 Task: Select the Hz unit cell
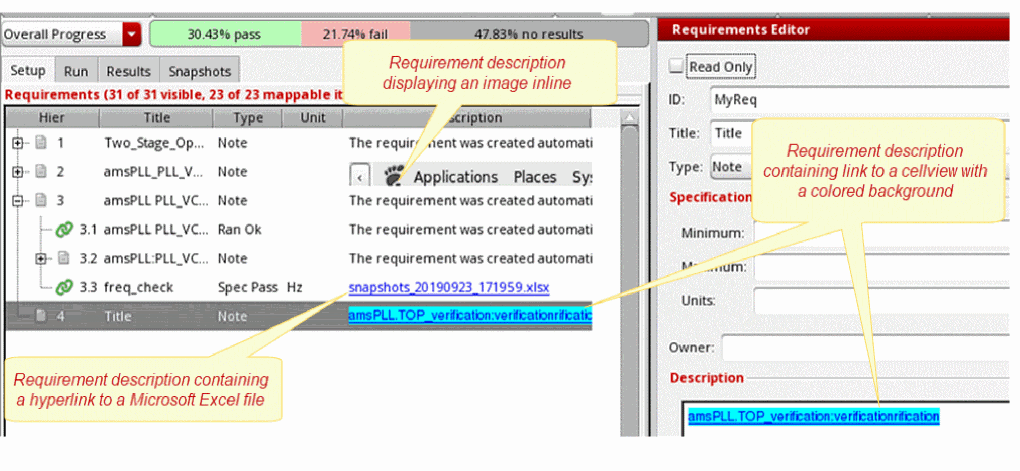[294, 287]
